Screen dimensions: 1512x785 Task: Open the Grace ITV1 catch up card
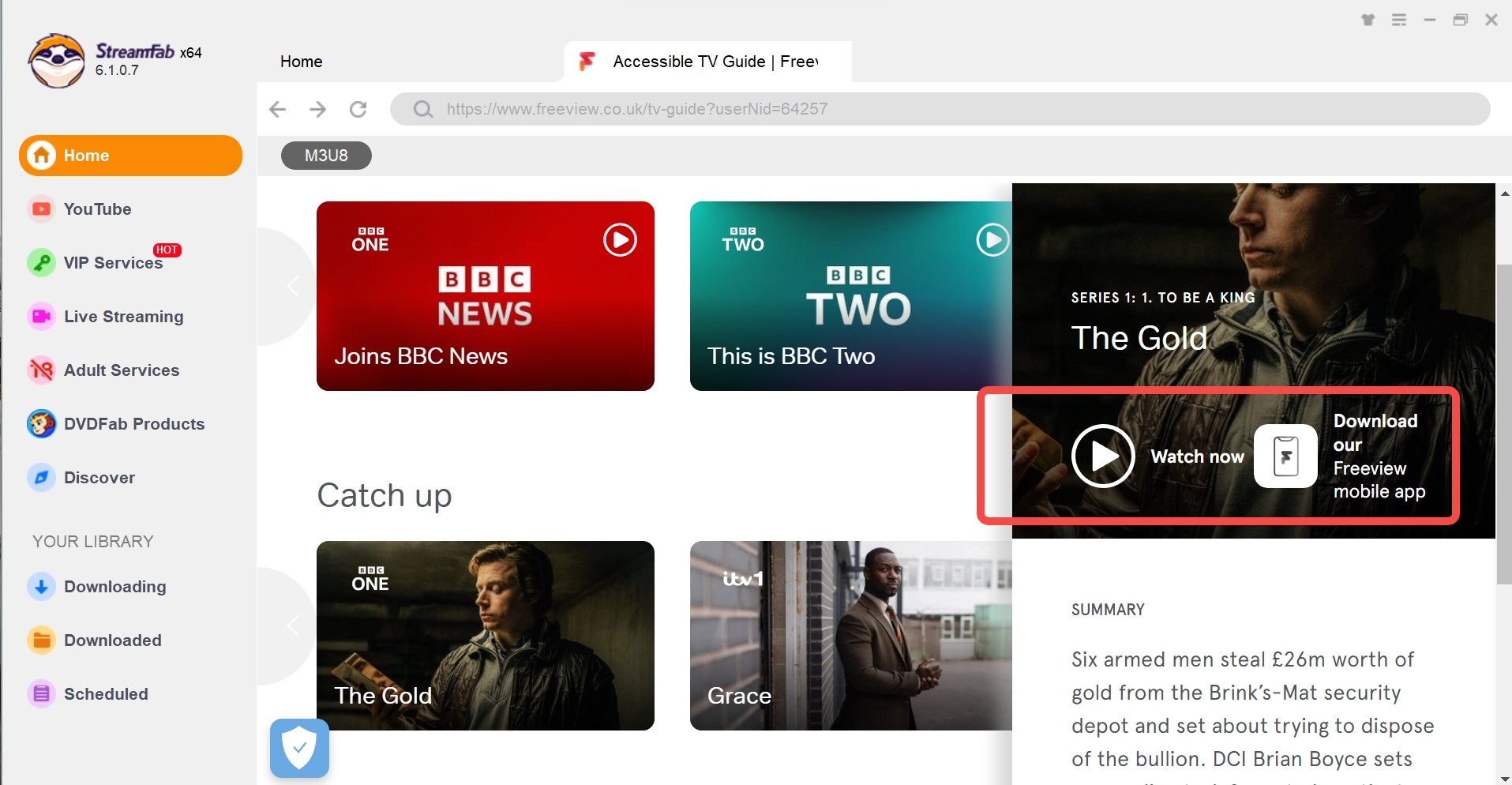851,636
